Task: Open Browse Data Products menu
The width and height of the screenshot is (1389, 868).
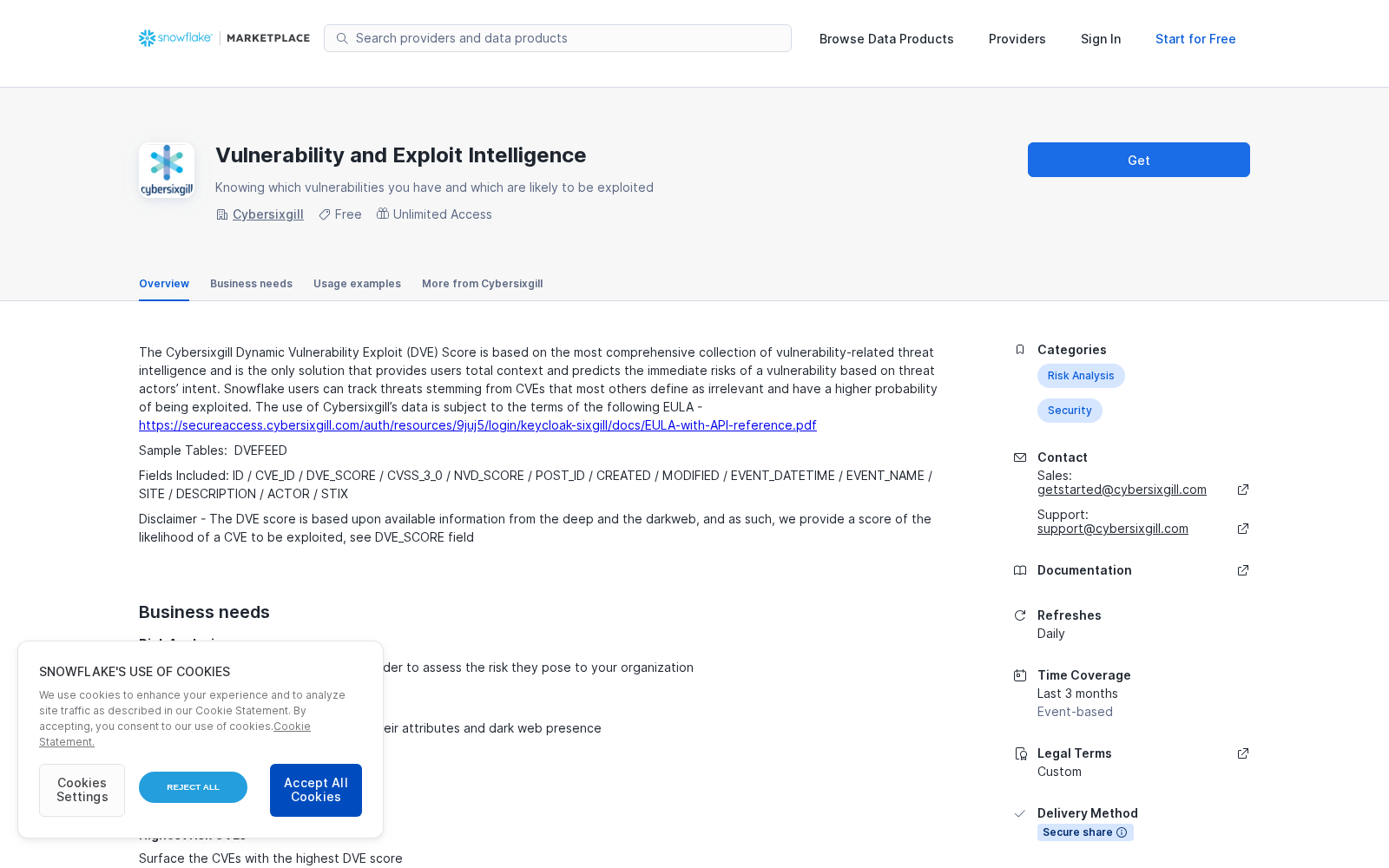Action: 886,39
